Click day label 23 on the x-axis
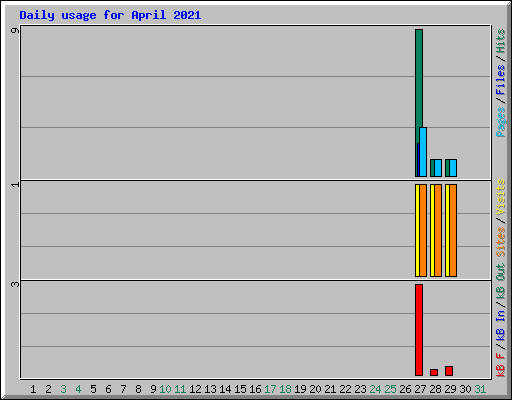512x400 pixels. click(x=360, y=389)
